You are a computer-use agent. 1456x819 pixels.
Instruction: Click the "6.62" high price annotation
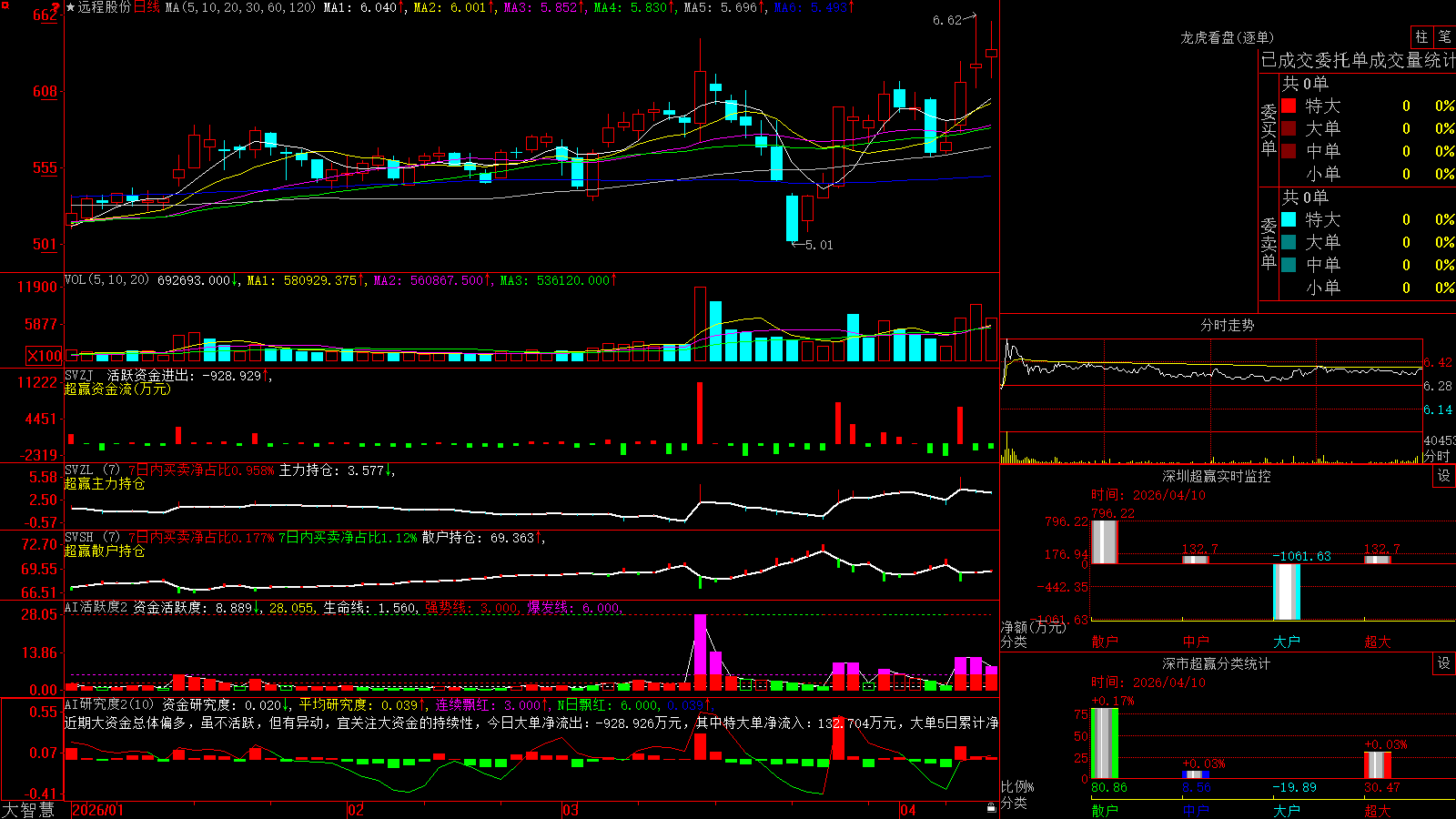(x=946, y=20)
